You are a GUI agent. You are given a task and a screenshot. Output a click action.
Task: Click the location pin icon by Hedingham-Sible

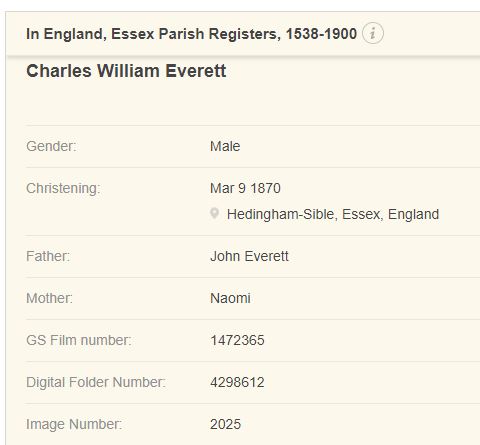click(215, 213)
